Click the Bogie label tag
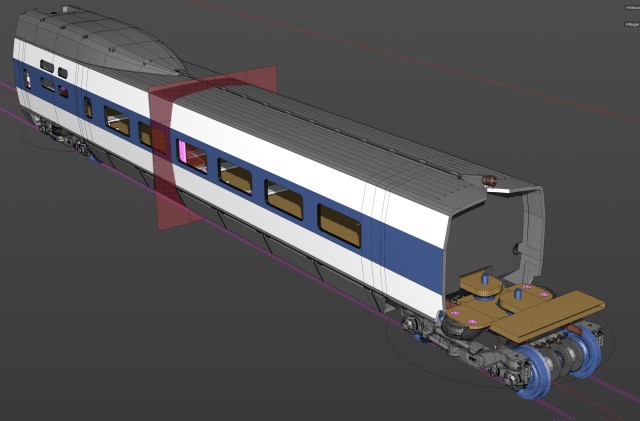 click(632, 25)
